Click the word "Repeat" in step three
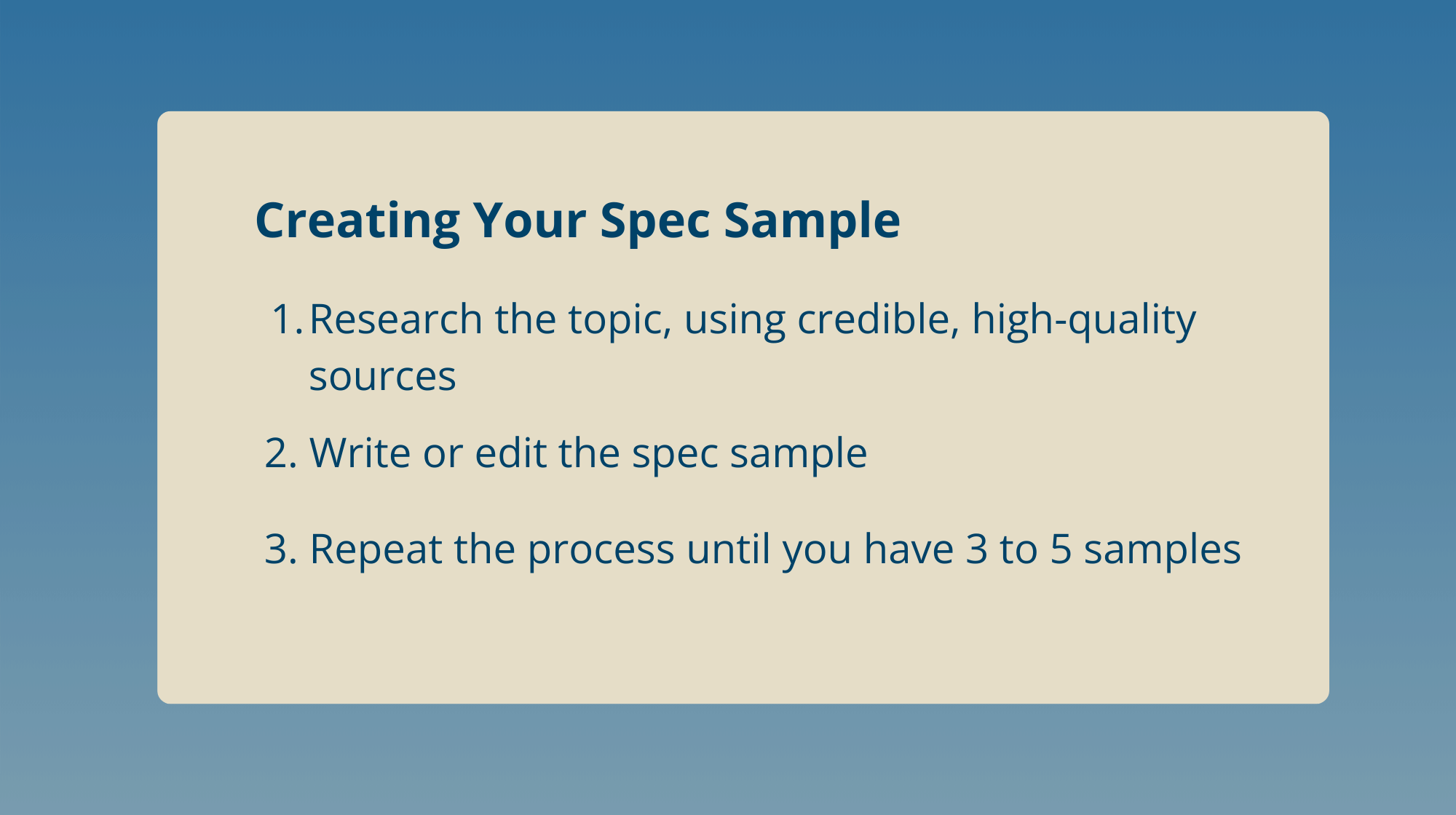Screen dimensions: 1456x815 click(x=376, y=549)
